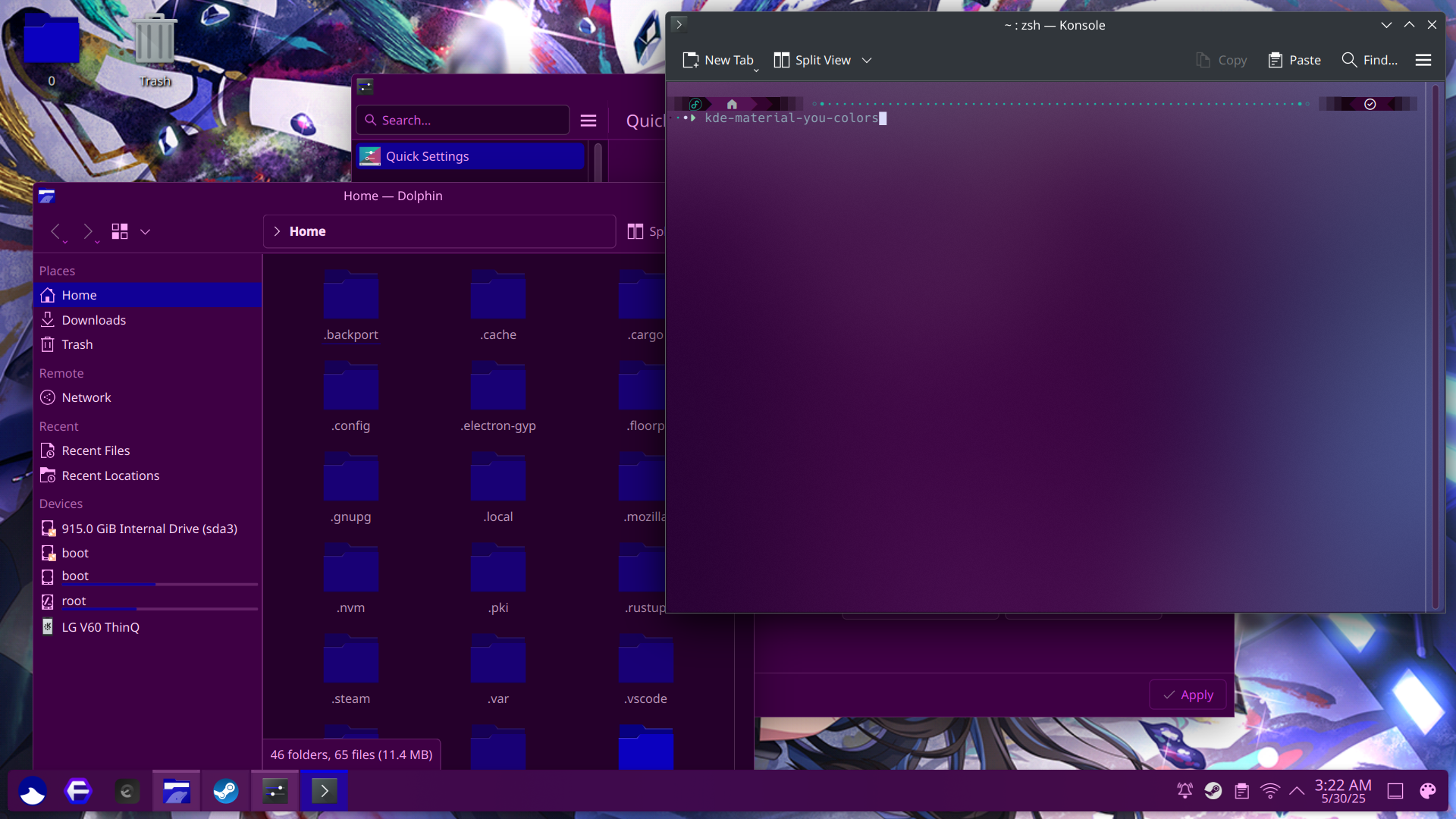Screen dimensions: 1456x819
Task: Click the Konsole terminal icon in title bar
Action: tap(679, 24)
